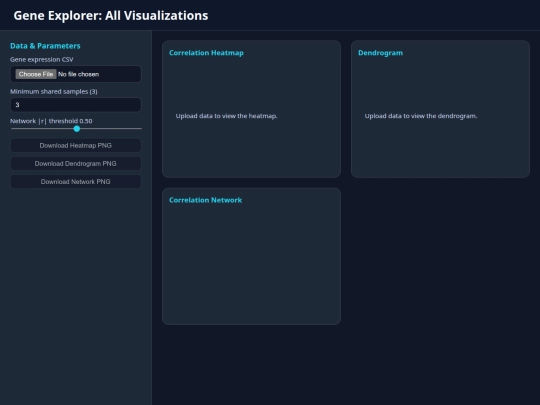Image resolution: width=540 pixels, height=405 pixels.
Task: Click the Gene Explorer: All Visualizations title
Action: (111, 15)
